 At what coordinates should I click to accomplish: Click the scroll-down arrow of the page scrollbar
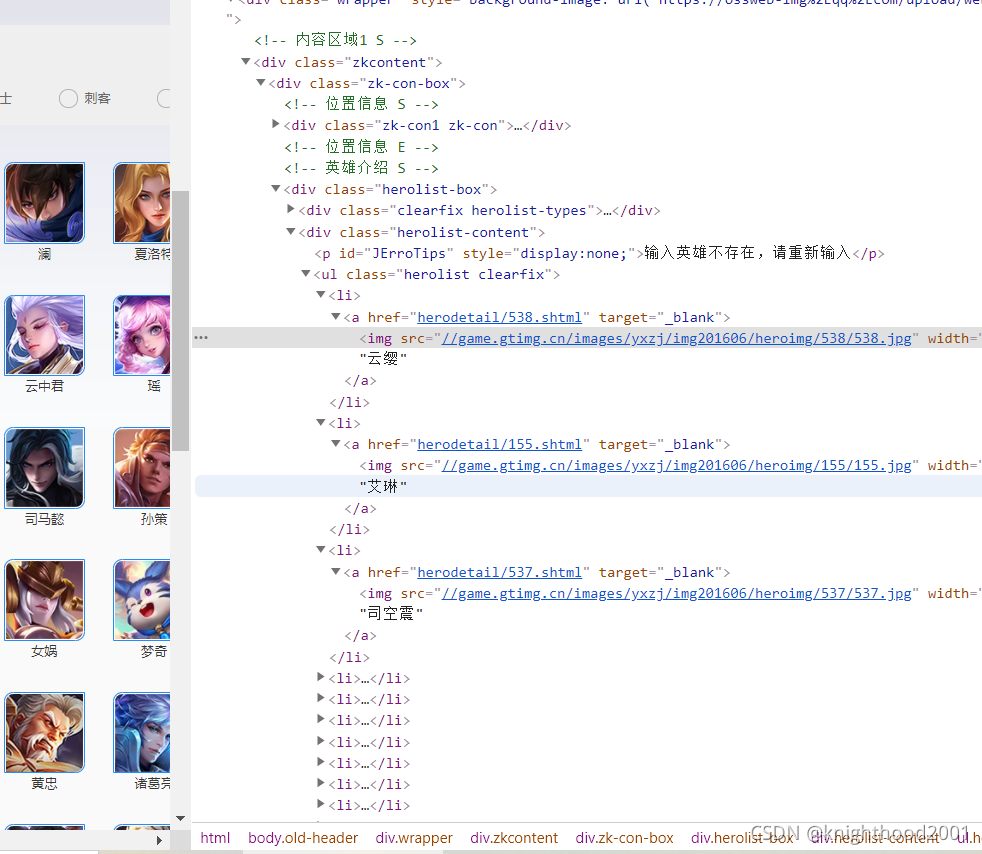[180, 818]
